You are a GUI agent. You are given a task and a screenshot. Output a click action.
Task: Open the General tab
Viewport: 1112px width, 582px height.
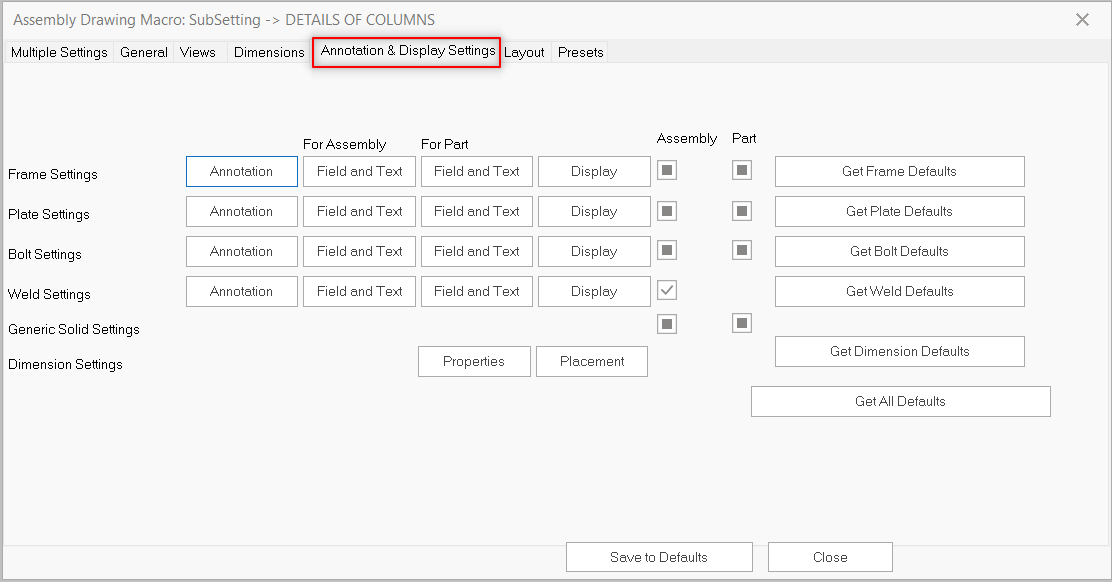(x=144, y=52)
